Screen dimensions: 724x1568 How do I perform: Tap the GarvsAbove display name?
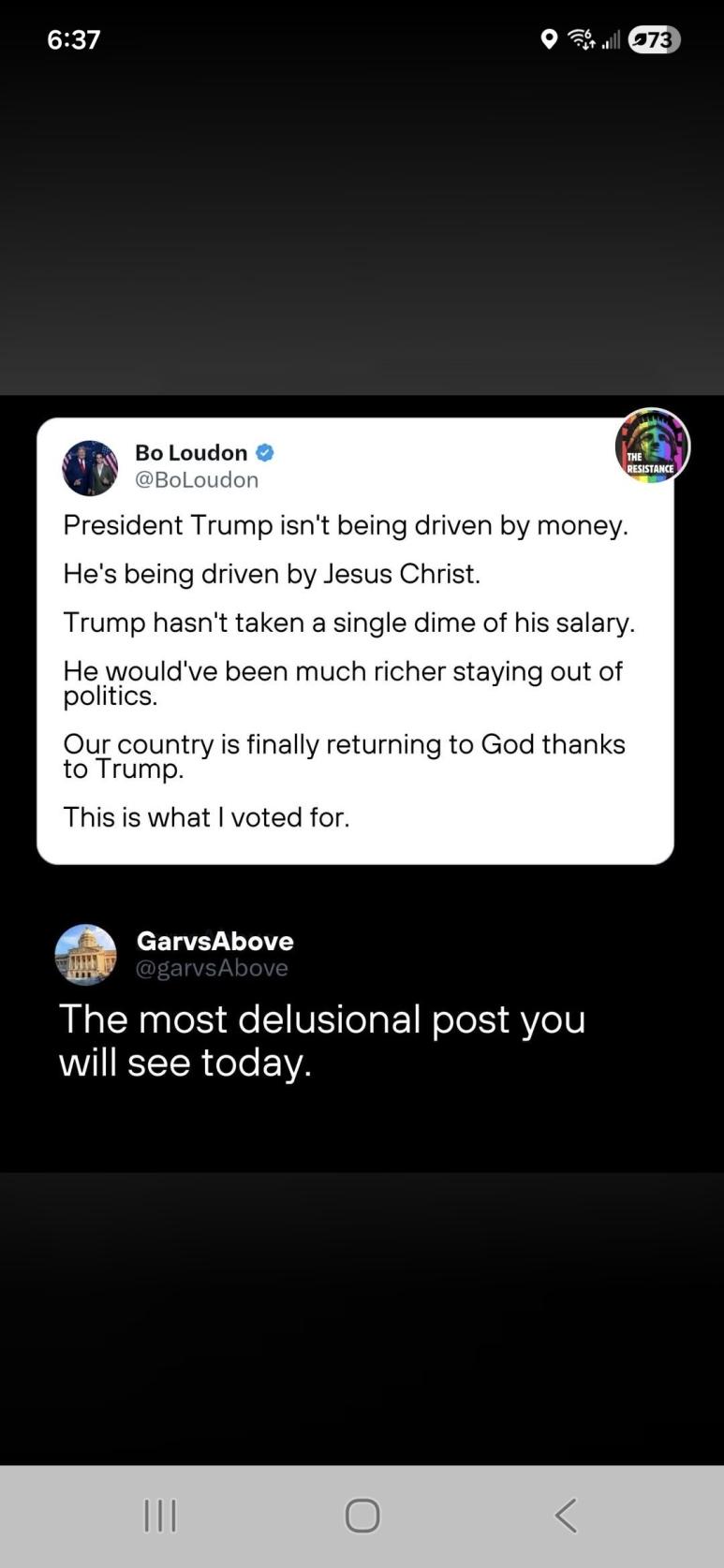click(x=214, y=941)
